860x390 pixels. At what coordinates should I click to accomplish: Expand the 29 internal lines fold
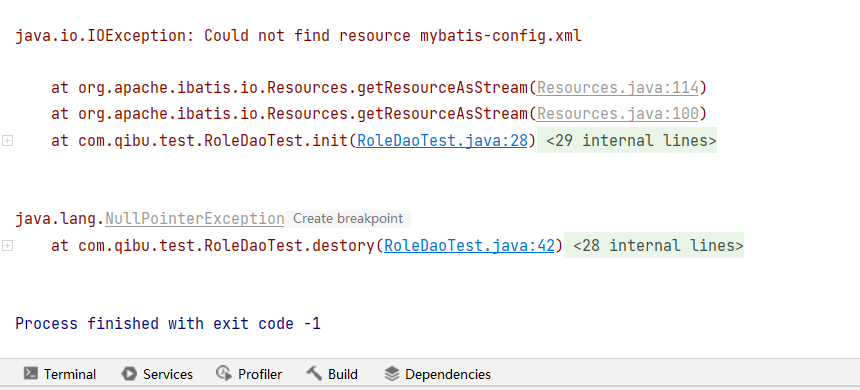627,141
